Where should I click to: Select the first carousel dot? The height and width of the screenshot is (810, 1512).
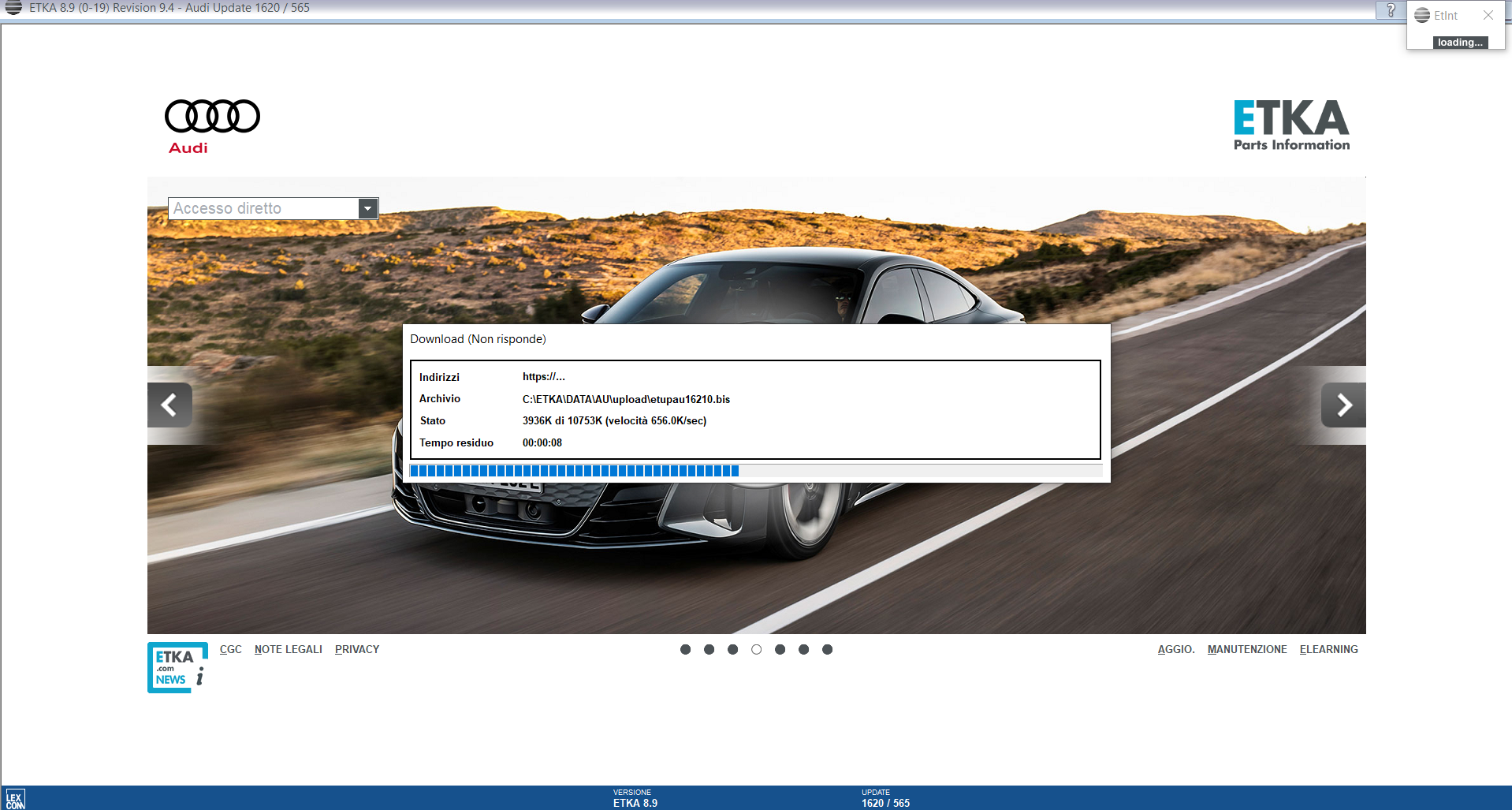(685, 649)
